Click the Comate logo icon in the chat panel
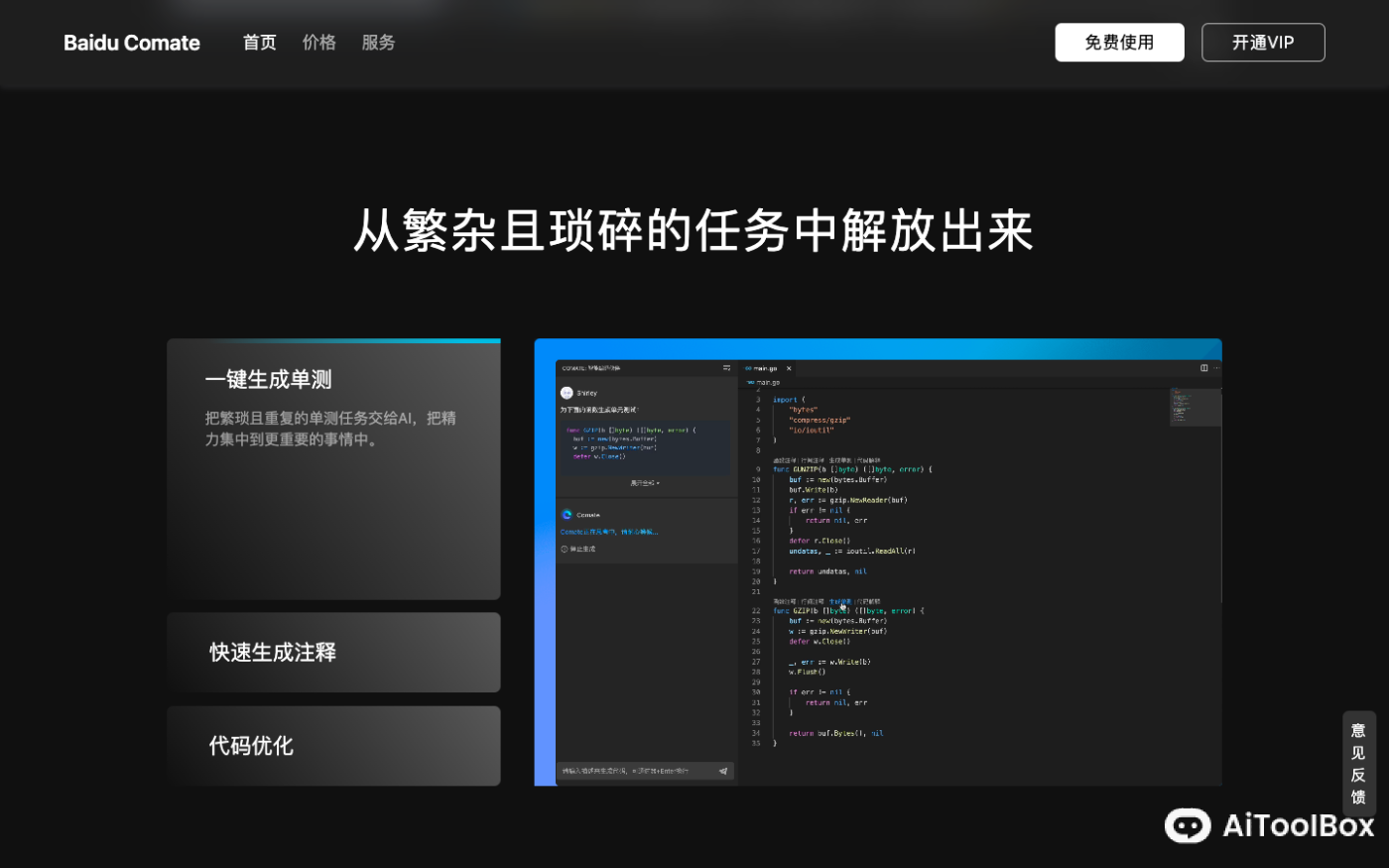1389x868 pixels. 566,515
